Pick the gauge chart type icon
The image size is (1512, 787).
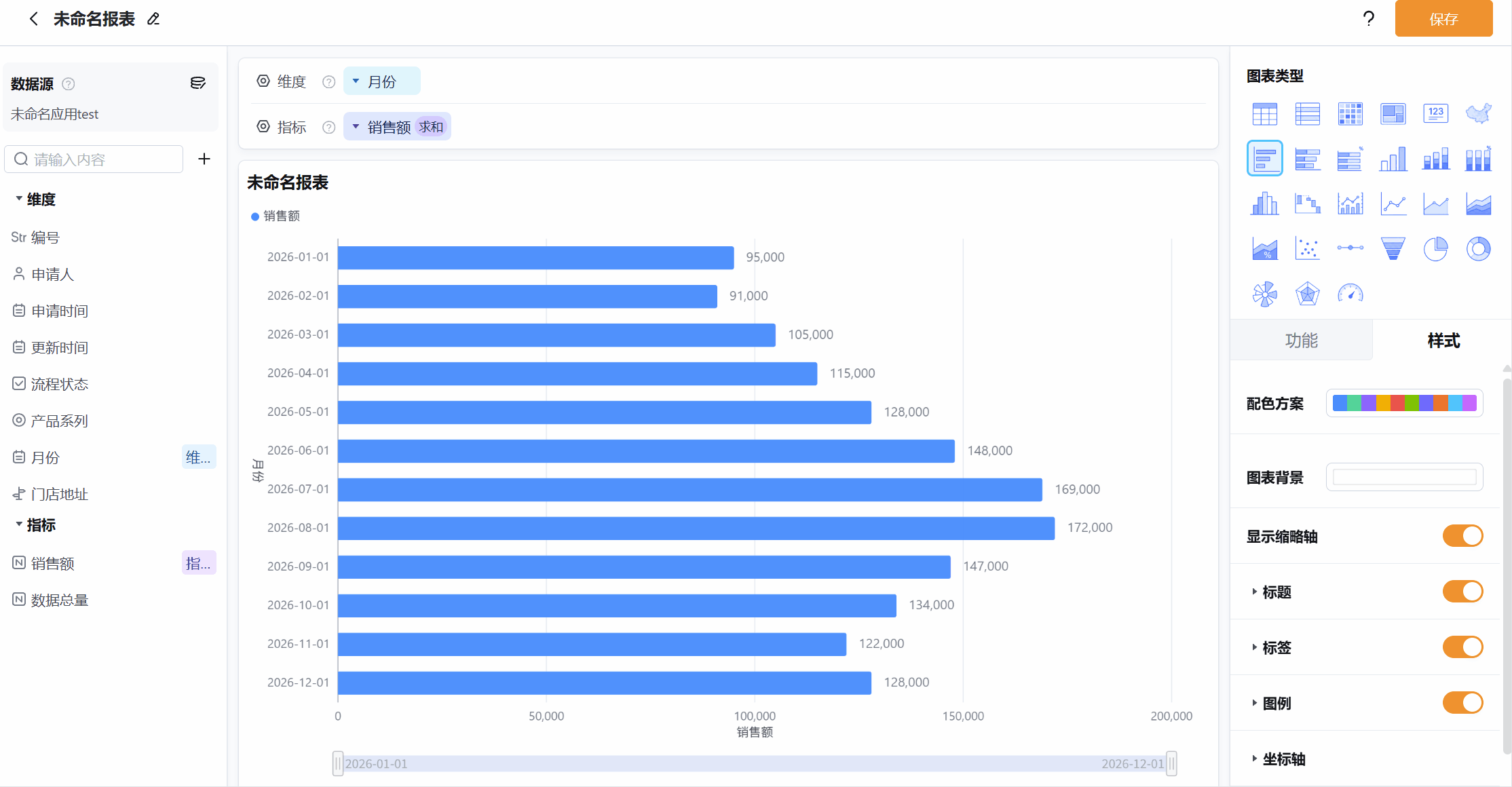click(x=1350, y=294)
